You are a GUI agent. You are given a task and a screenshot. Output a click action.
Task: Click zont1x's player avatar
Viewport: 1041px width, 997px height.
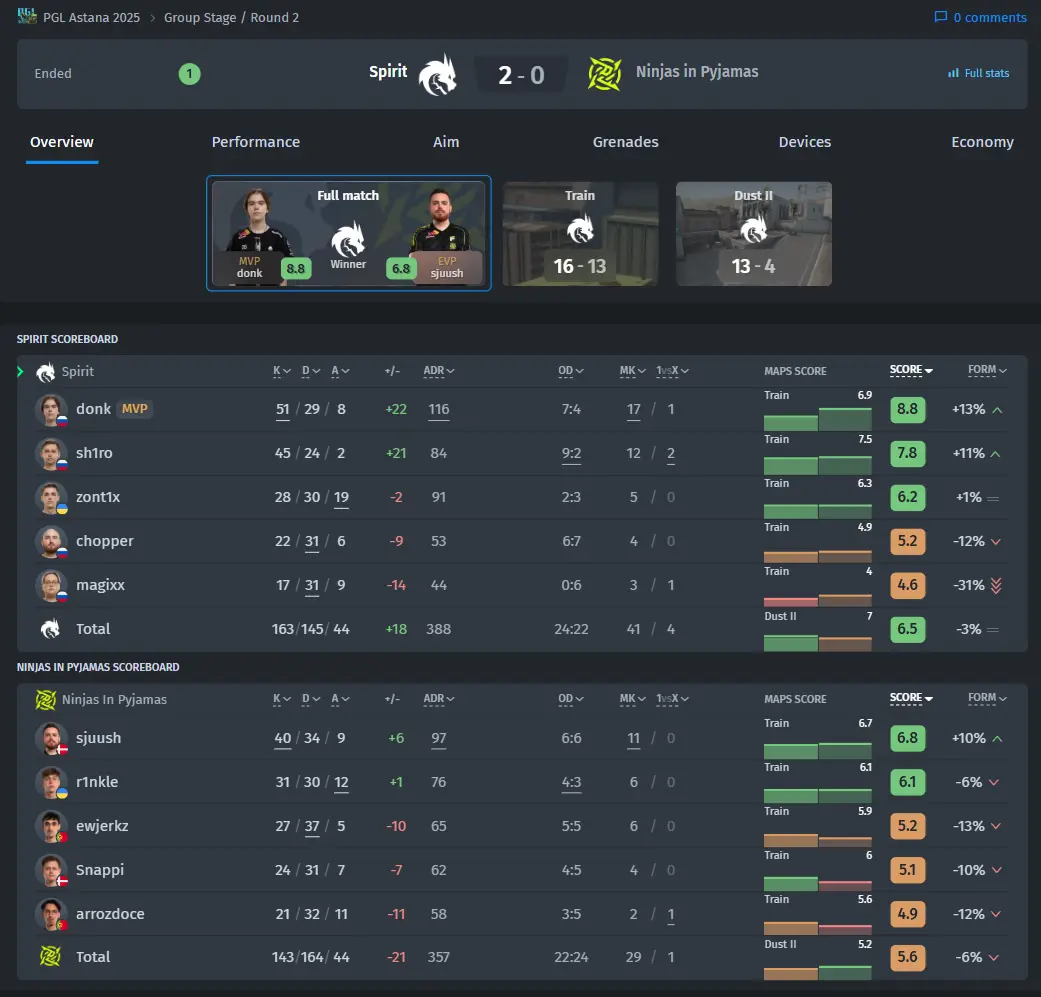[x=51, y=497]
